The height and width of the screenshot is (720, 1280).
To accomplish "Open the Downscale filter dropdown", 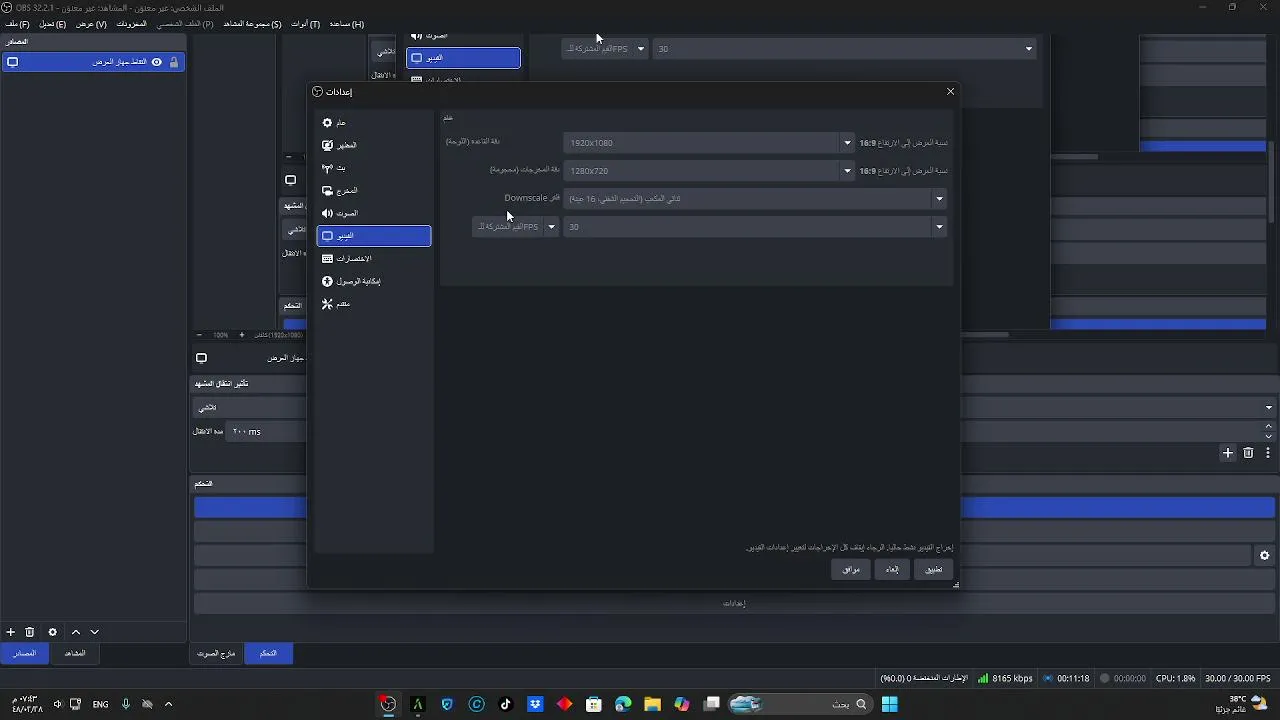I will [x=755, y=199].
